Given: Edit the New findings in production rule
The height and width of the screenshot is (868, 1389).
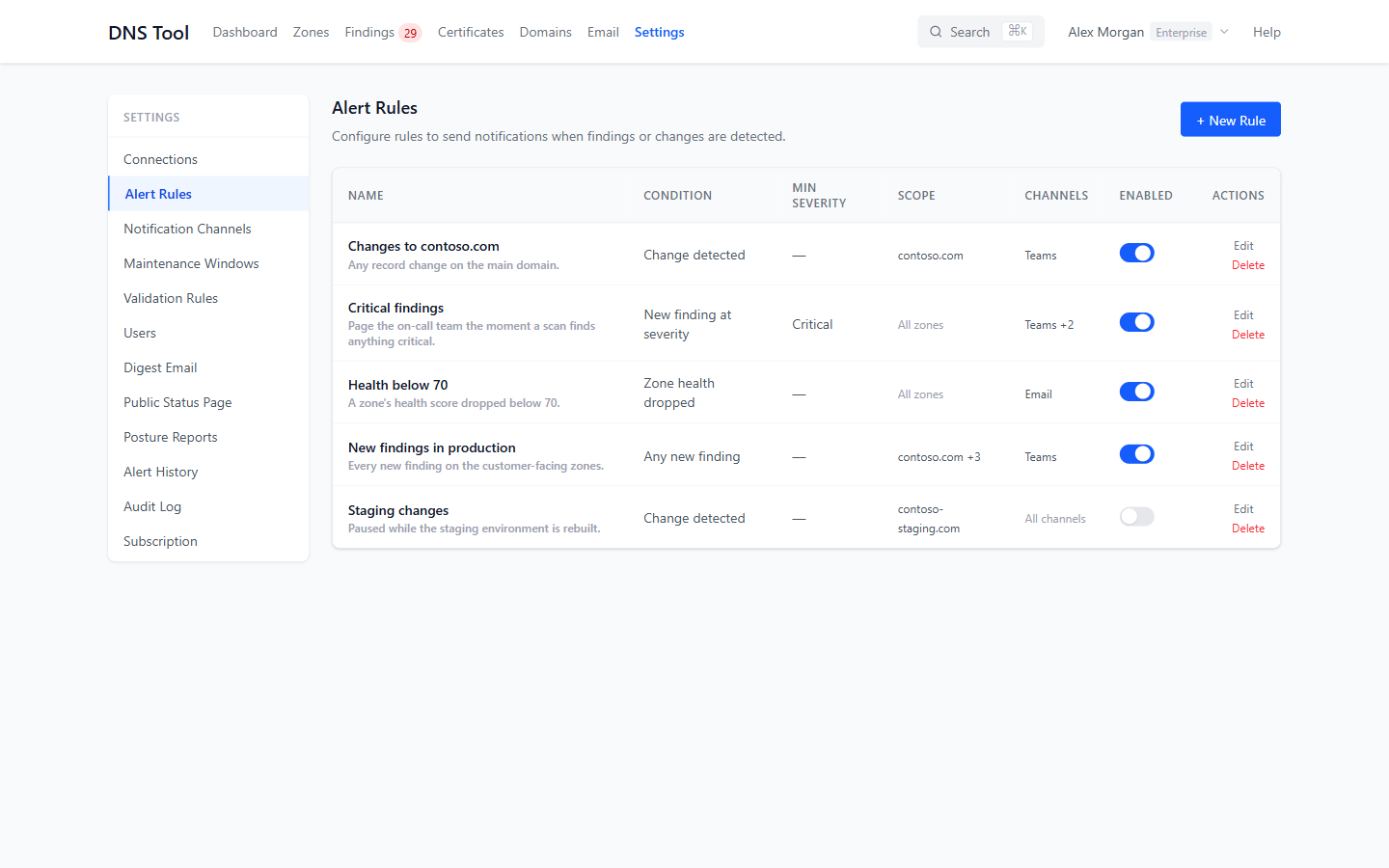Looking at the screenshot, I should click(x=1243, y=447).
